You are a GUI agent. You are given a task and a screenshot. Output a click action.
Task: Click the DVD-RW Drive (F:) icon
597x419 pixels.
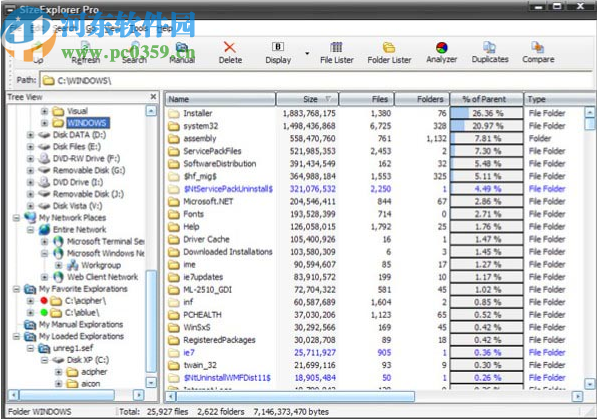(44, 158)
